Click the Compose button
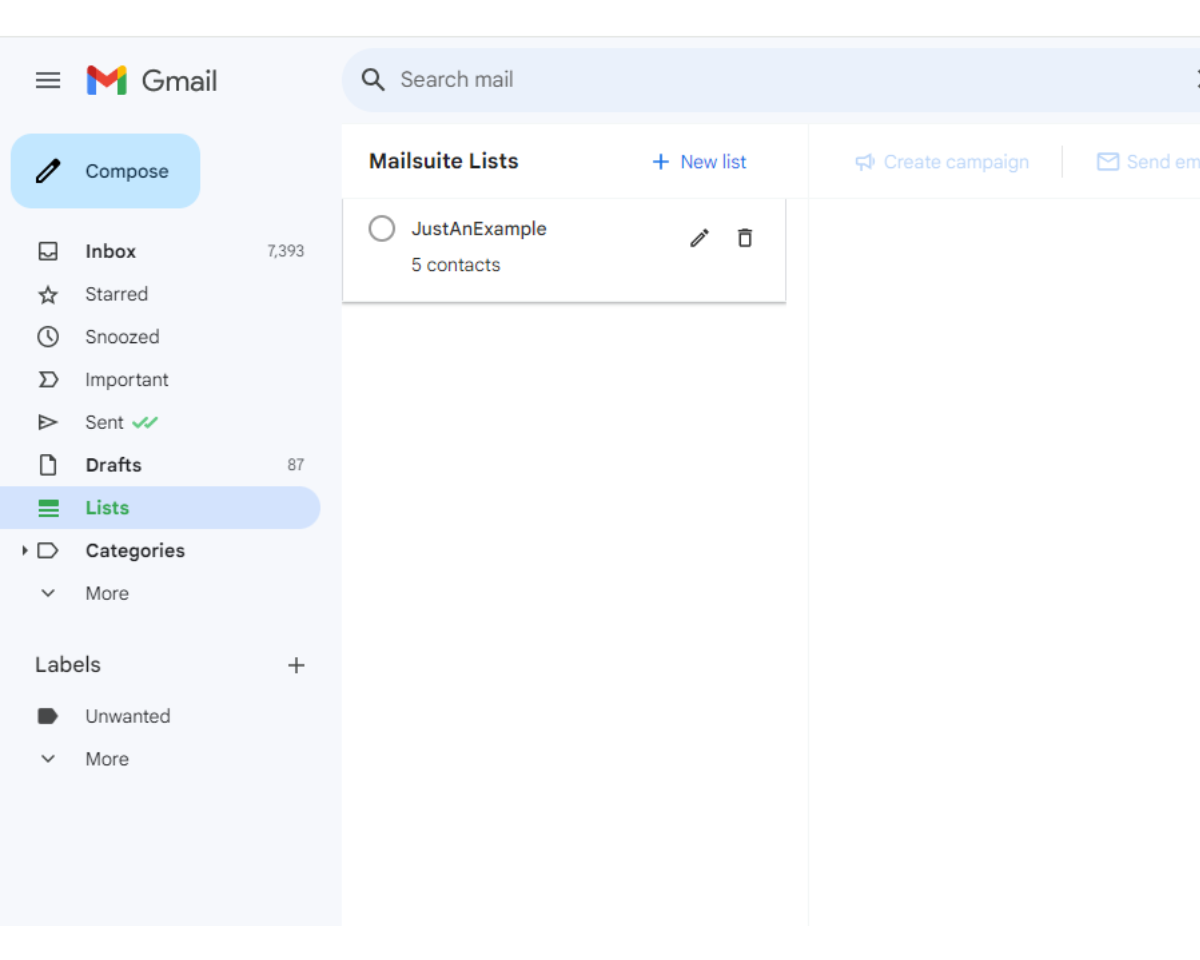The height and width of the screenshot is (960, 1200). click(105, 171)
